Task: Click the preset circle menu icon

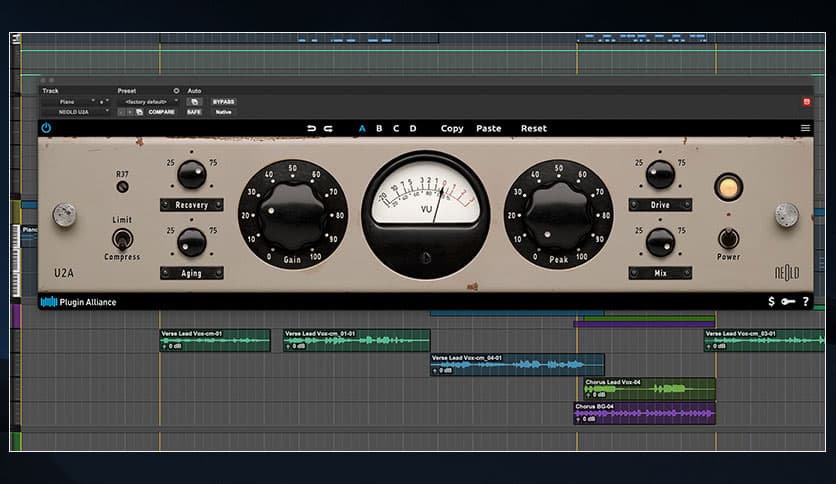Action: [176, 91]
